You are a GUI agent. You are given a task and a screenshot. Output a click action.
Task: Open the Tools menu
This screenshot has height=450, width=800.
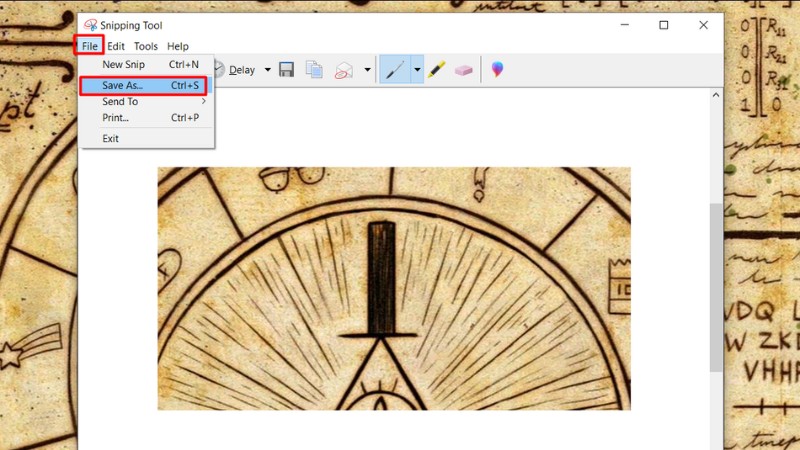[146, 46]
